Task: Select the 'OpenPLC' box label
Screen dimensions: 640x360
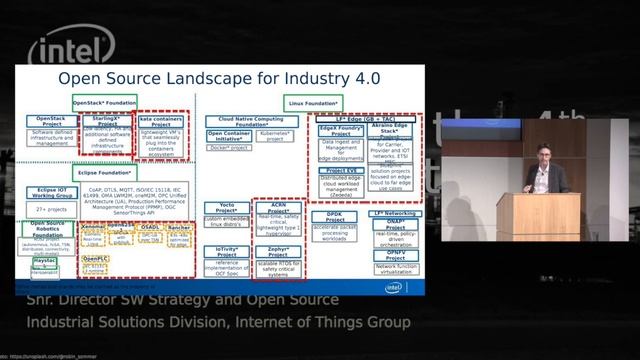Action: pos(95,259)
